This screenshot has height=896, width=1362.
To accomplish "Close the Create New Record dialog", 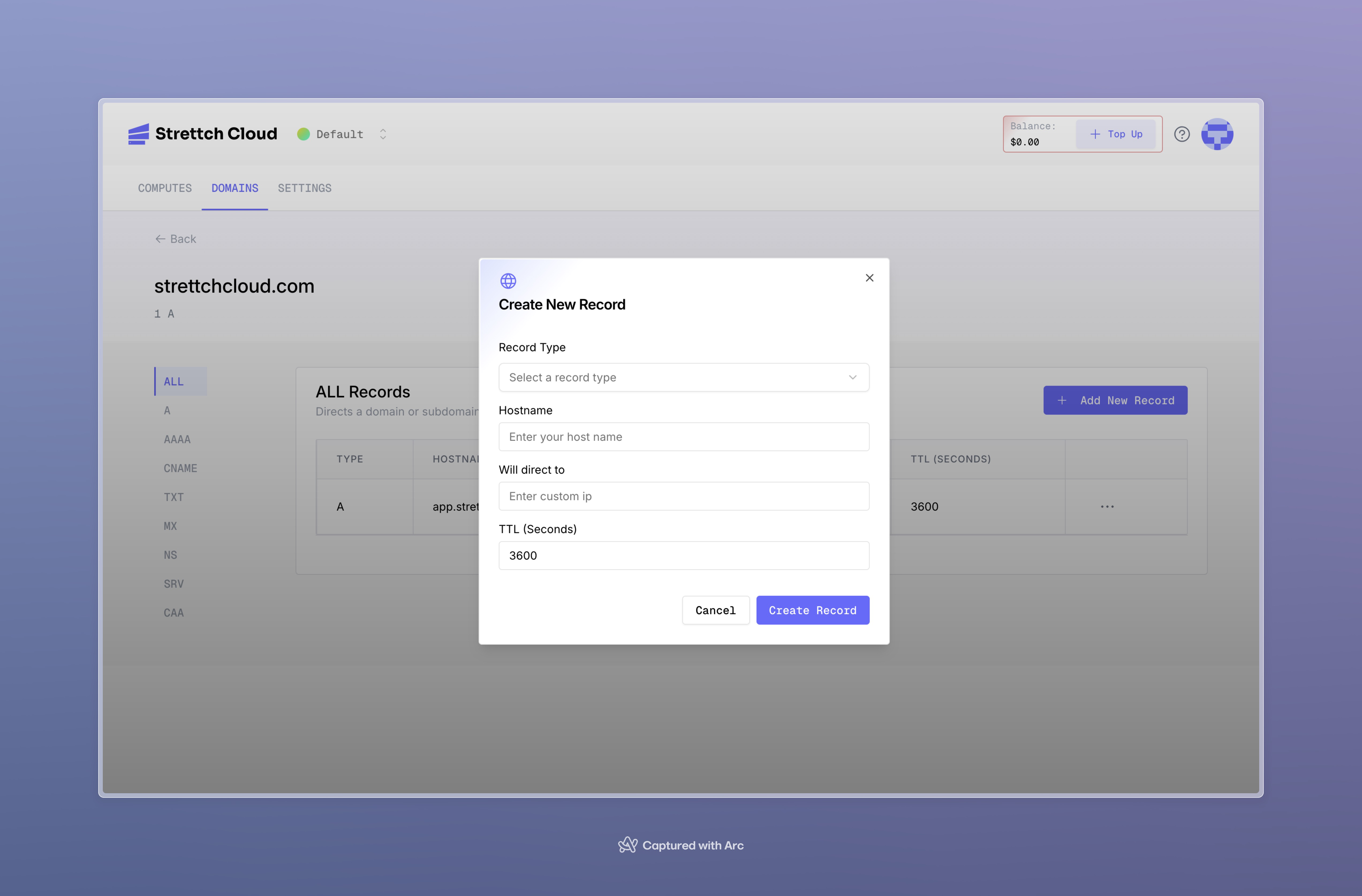I will coord(869,278).
